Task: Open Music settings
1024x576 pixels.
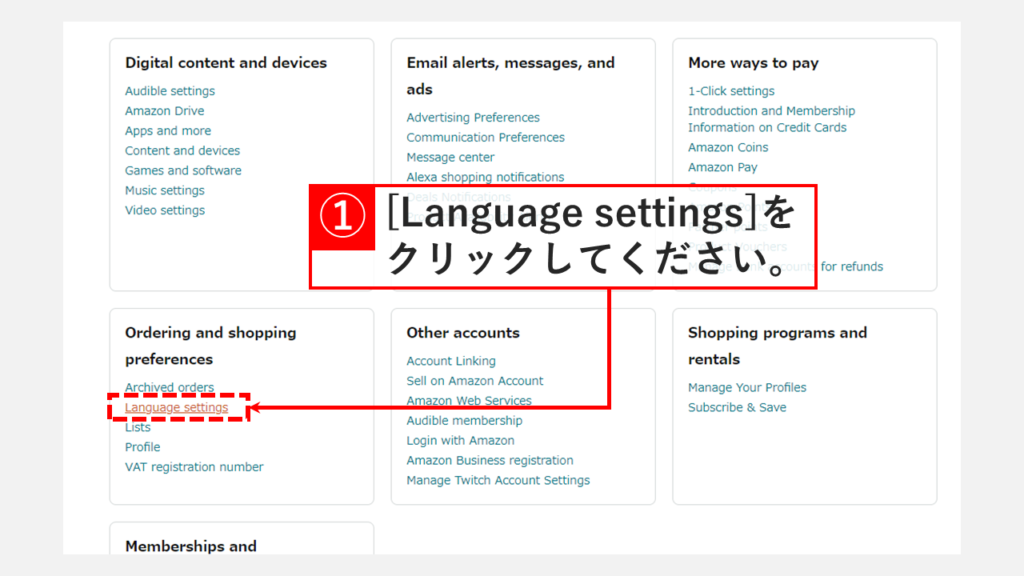Action: pos(164,190)
